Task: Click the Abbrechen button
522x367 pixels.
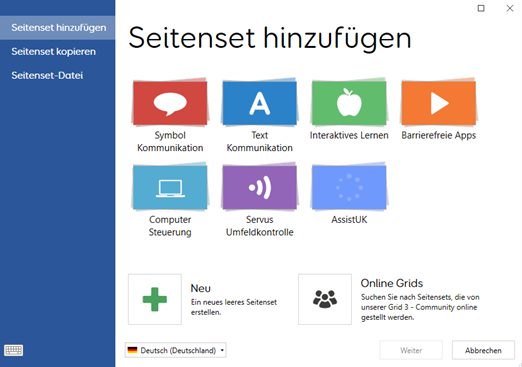Action: [483, 350]
